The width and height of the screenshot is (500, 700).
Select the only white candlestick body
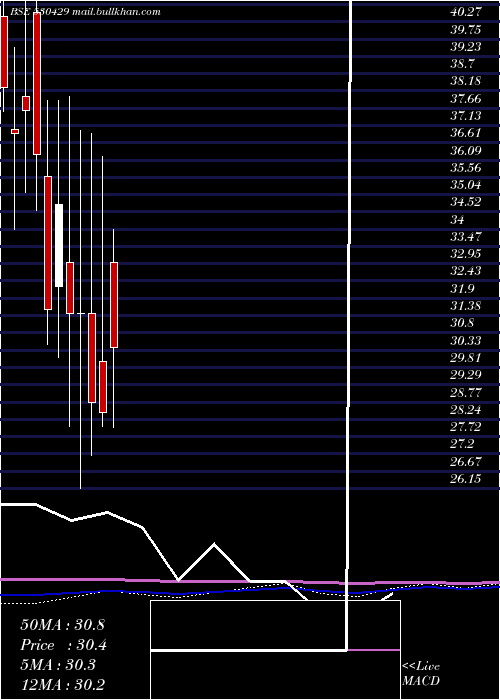tap(59, 245)
